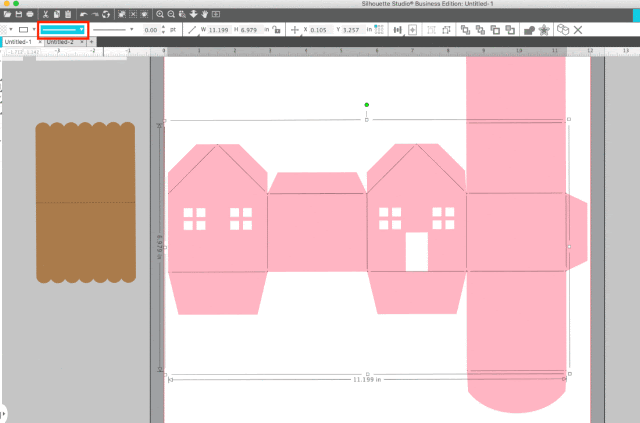
Task: Toggle the aspect ratio lock icon
Action: [277, 30]
